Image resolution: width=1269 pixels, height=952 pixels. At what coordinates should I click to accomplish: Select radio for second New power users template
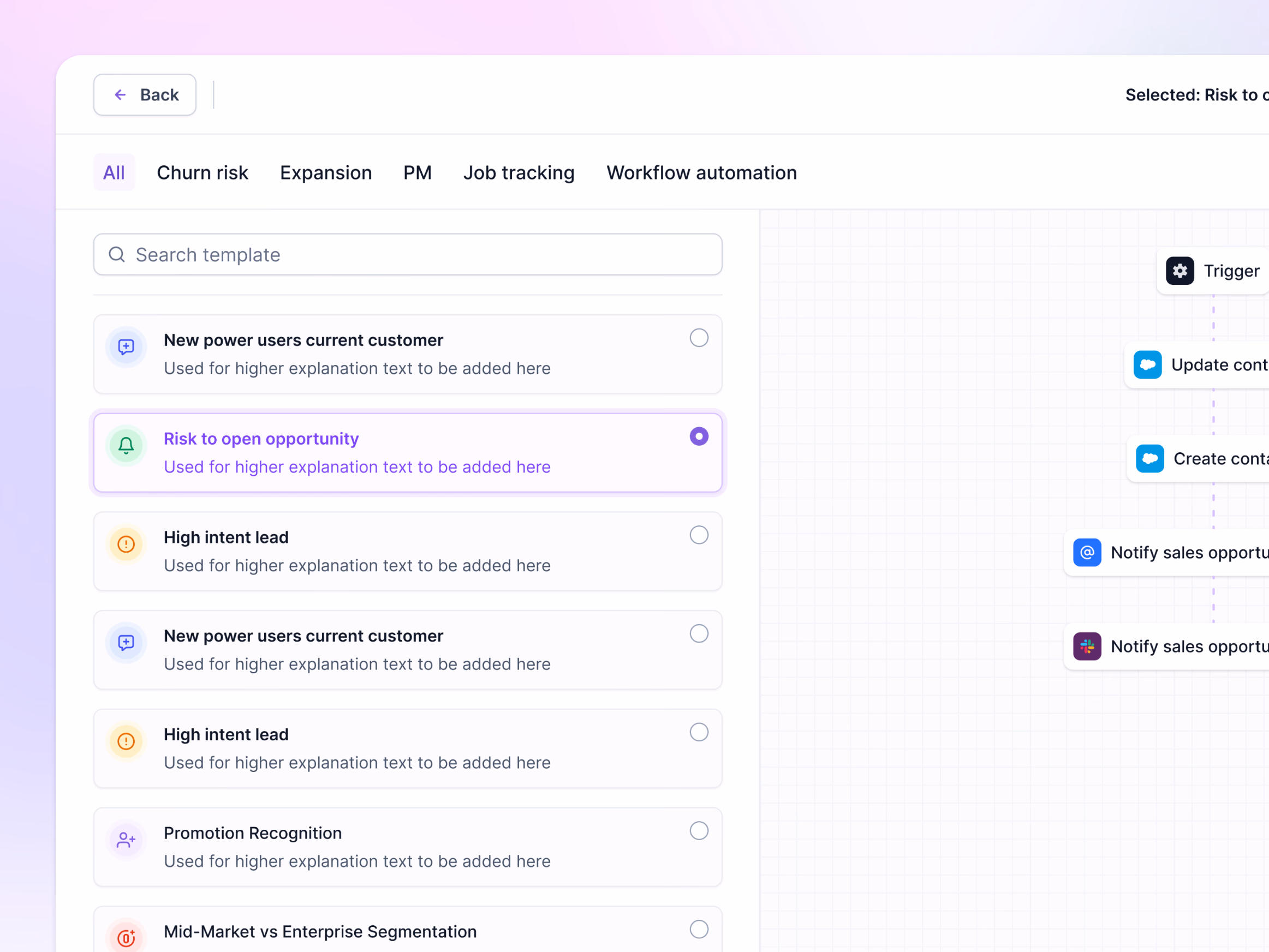[699, 634]
